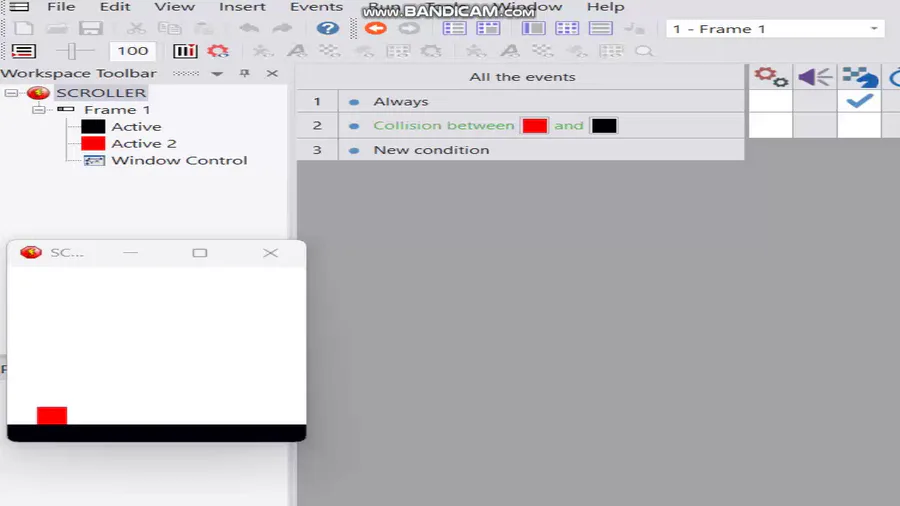Screen dimensions: 900x506
Task: Click 'New condition' in row 3
Action: point(431,150)
